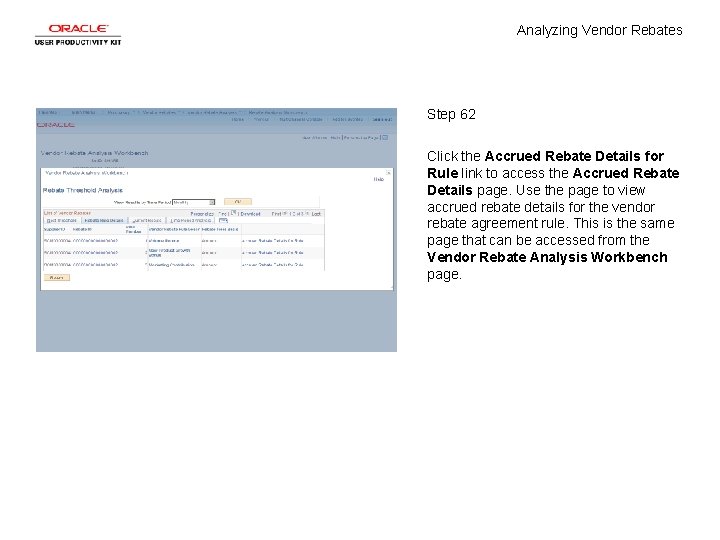Switch to the Current Rebates tab

(147, 220)
